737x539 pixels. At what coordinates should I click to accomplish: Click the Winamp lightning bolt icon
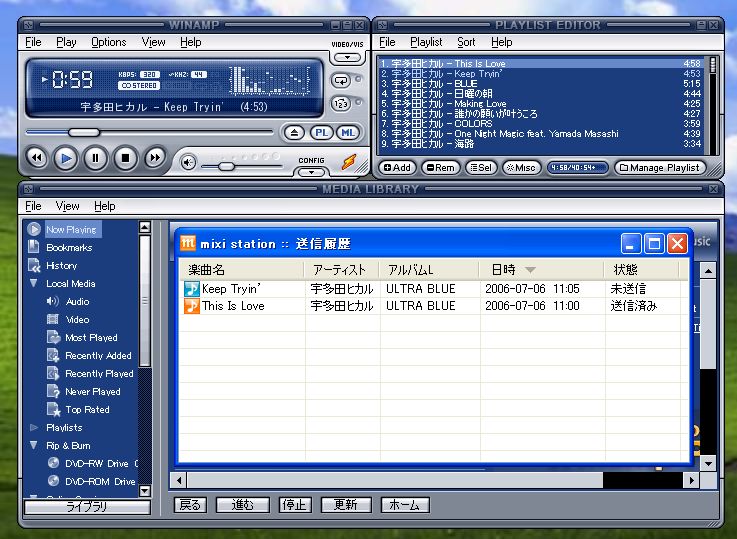(349, 162)
